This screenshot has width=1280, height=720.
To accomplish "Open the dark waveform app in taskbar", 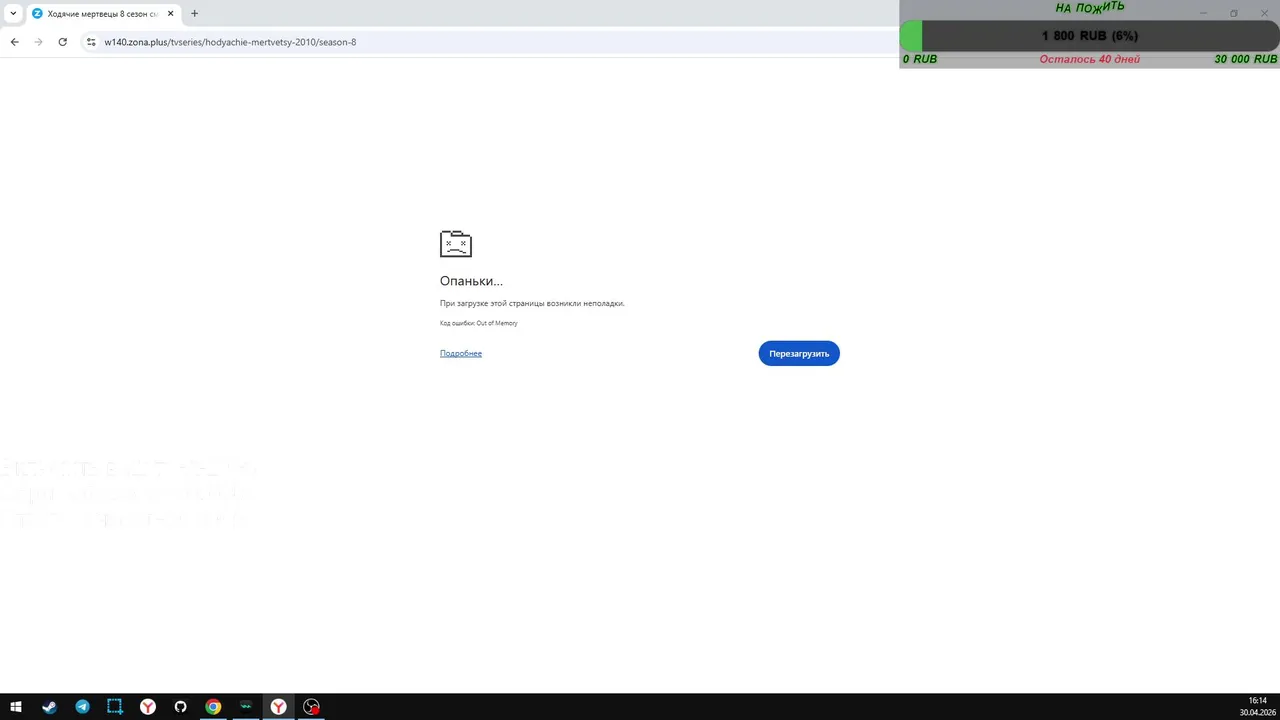I will tap(246, 707).
